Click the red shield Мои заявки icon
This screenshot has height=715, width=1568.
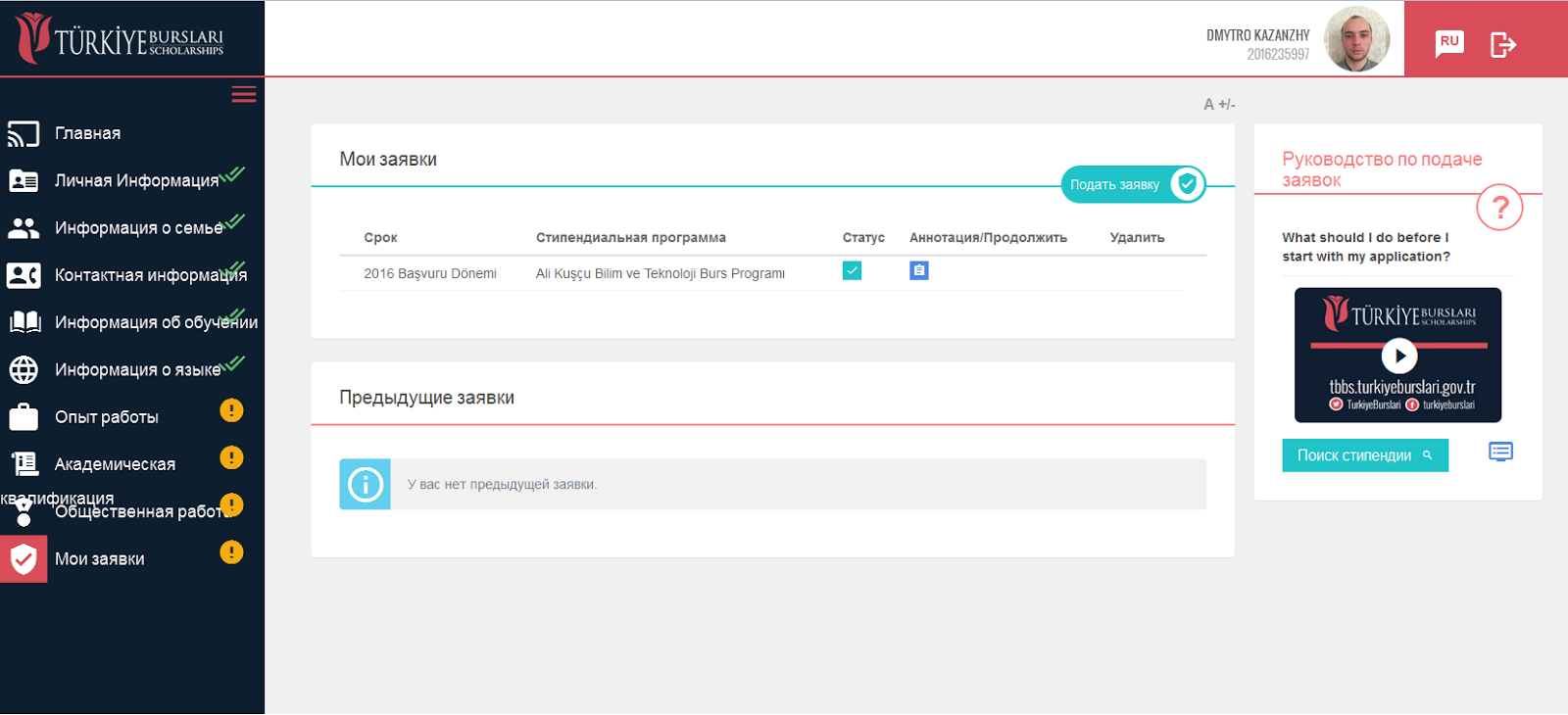(x=24, y=559)
